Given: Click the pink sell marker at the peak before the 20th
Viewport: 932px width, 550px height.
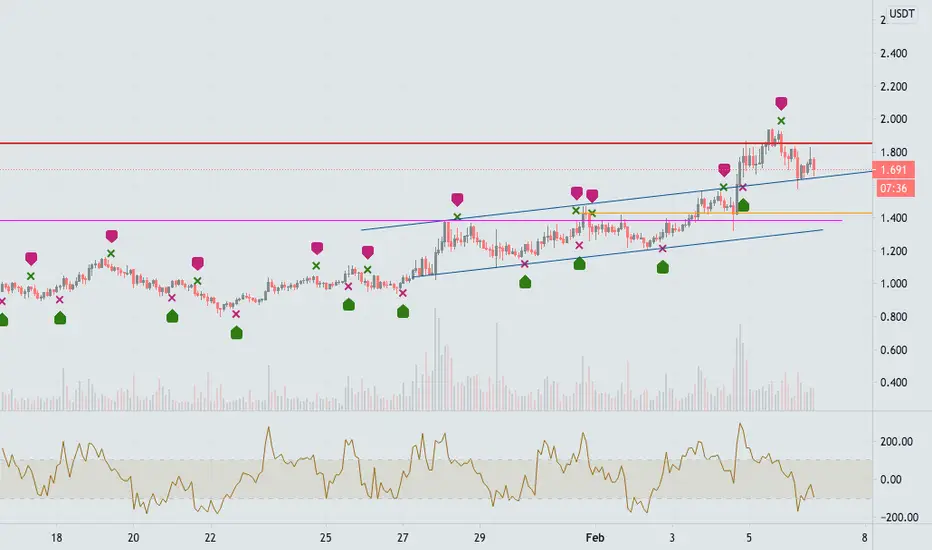Looking at the screenshot, I should click(x=111, y=236).
